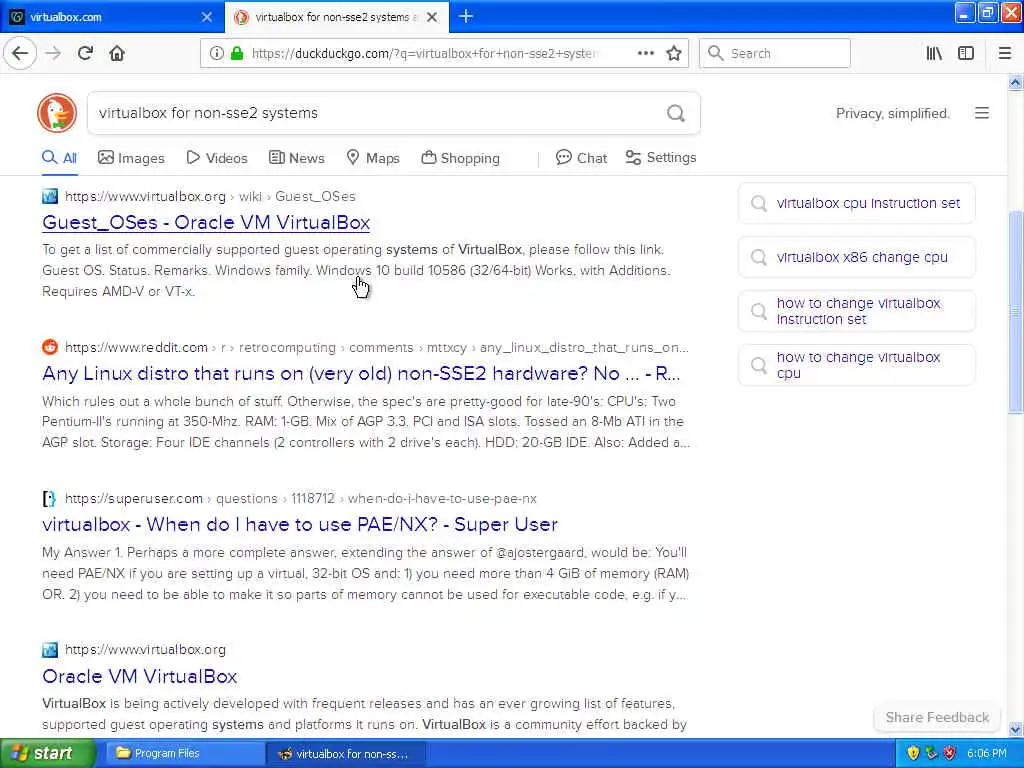Open the Firefox hamburger menu

[x=1005, y=54]
